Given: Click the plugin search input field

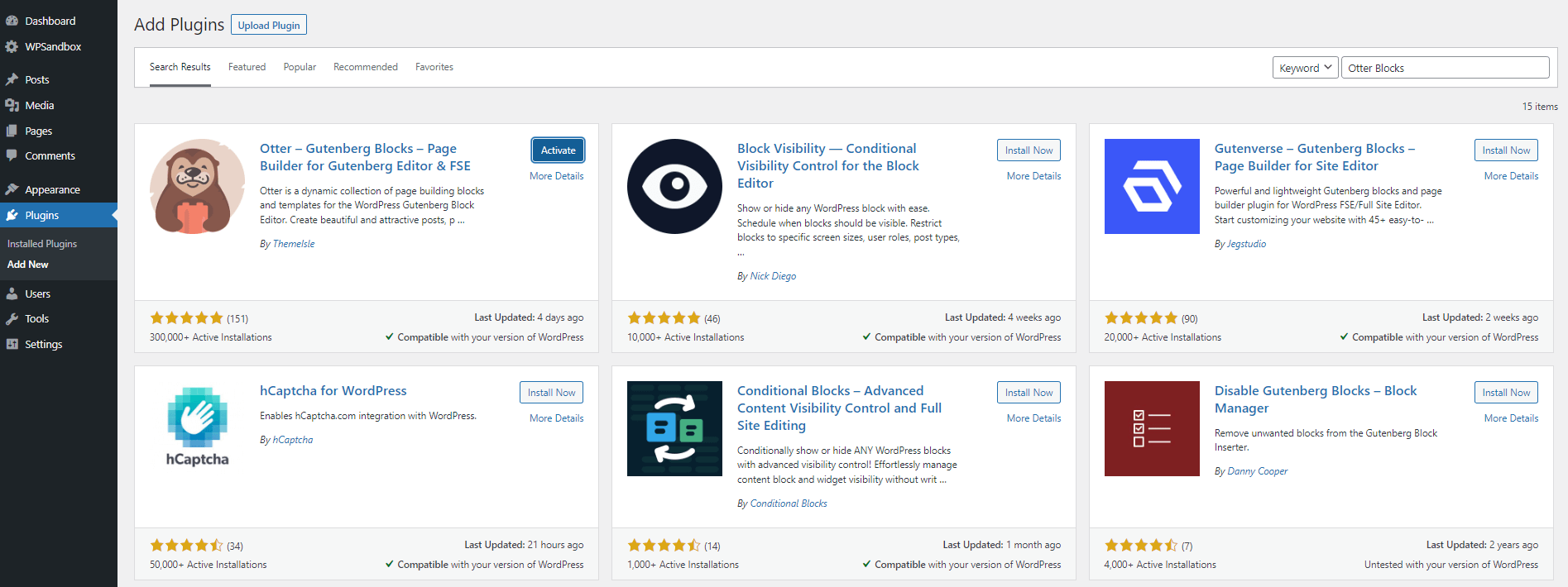Looking at the screenshot, I should pos(1445,68).
